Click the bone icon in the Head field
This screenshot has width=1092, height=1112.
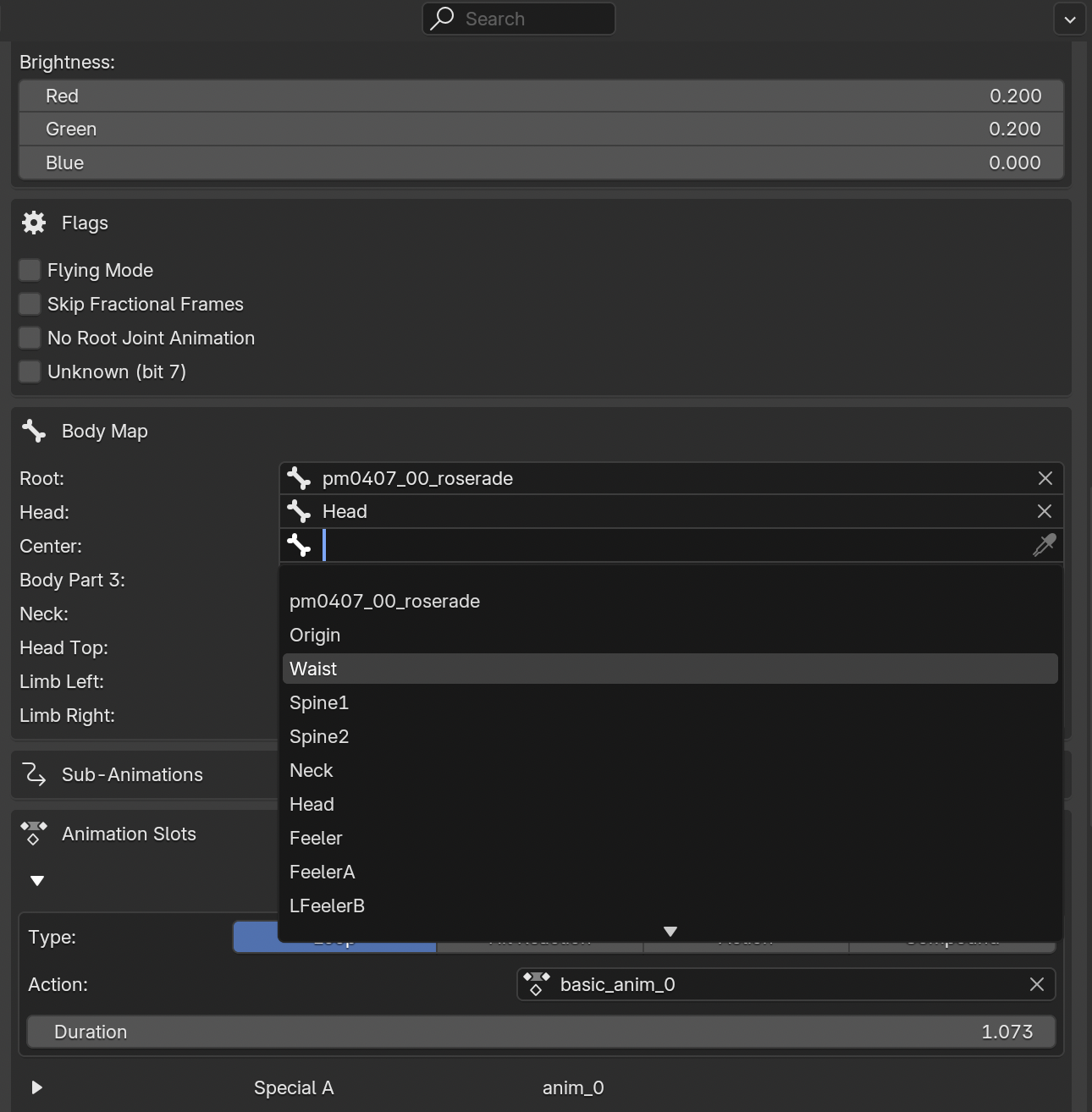[299, 511]
